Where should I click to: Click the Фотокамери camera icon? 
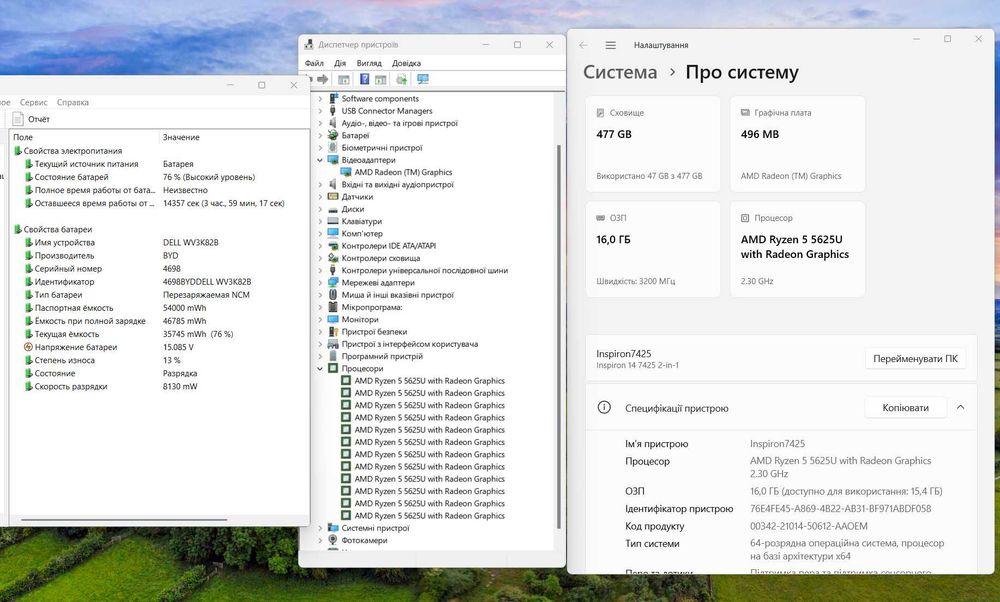pos(332,540)
